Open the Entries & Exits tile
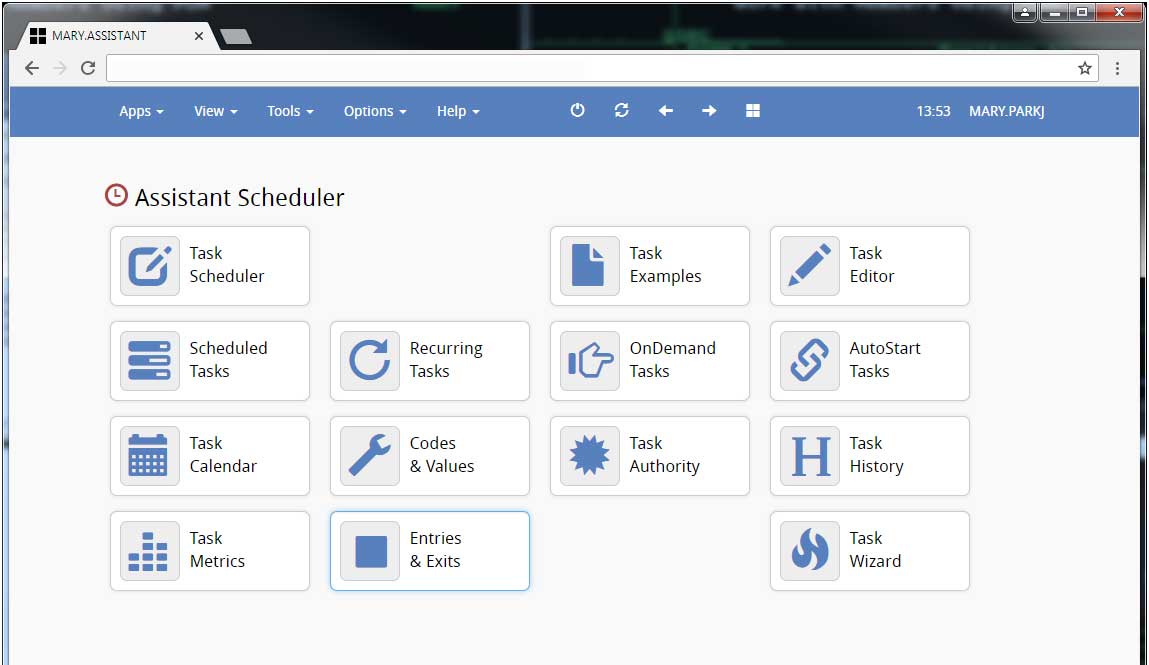 coord(430,551)
